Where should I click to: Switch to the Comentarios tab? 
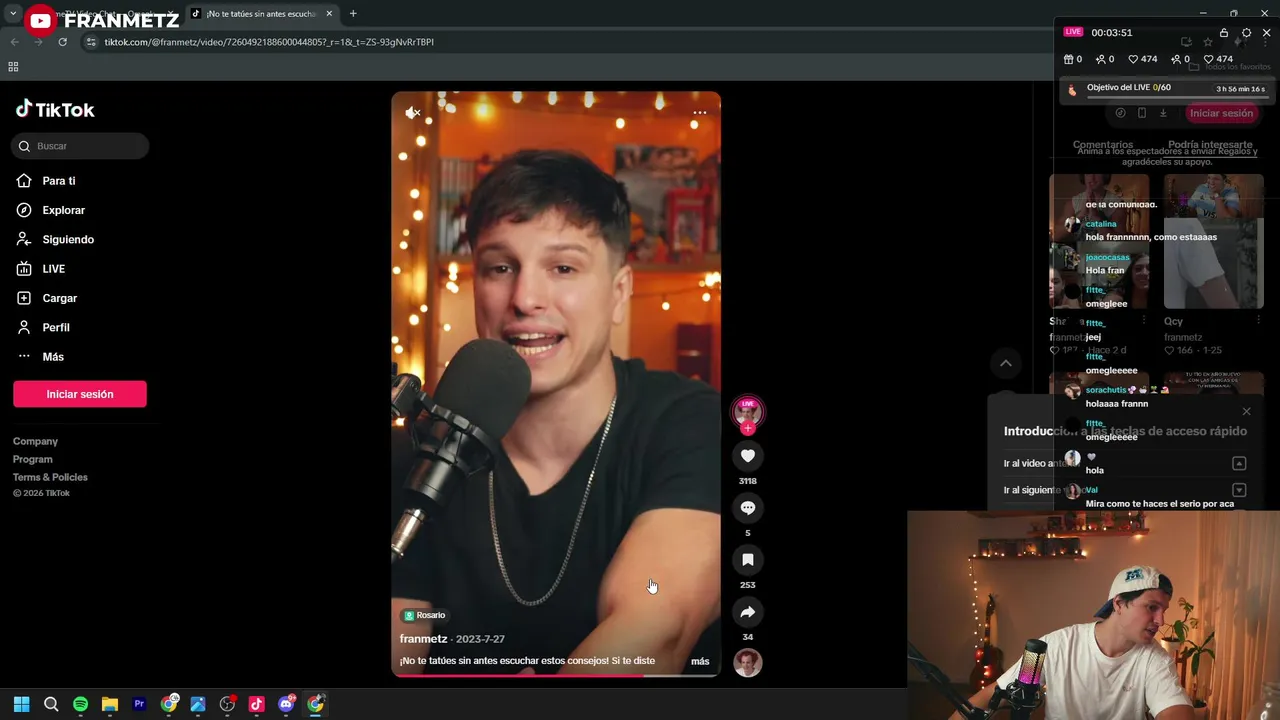(x=1103, y=145)
